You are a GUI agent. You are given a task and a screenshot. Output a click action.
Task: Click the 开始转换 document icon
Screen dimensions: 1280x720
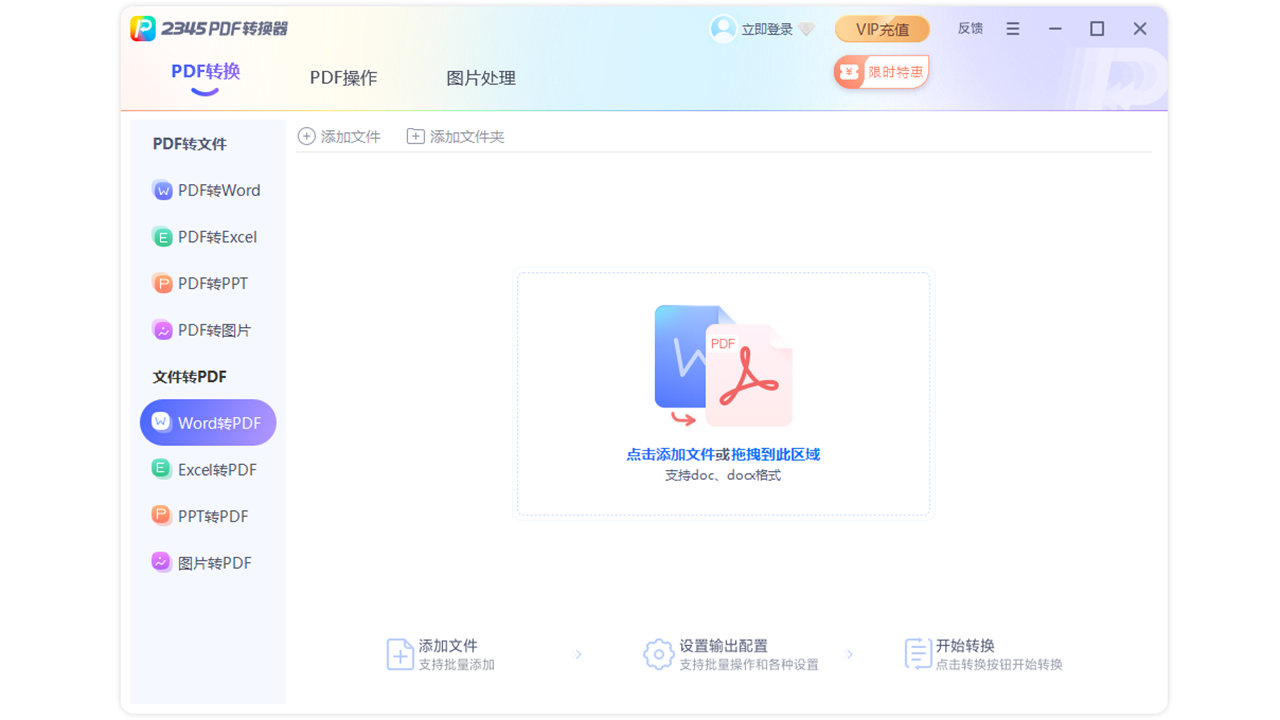pyautogui.click(x=918, y=654)
